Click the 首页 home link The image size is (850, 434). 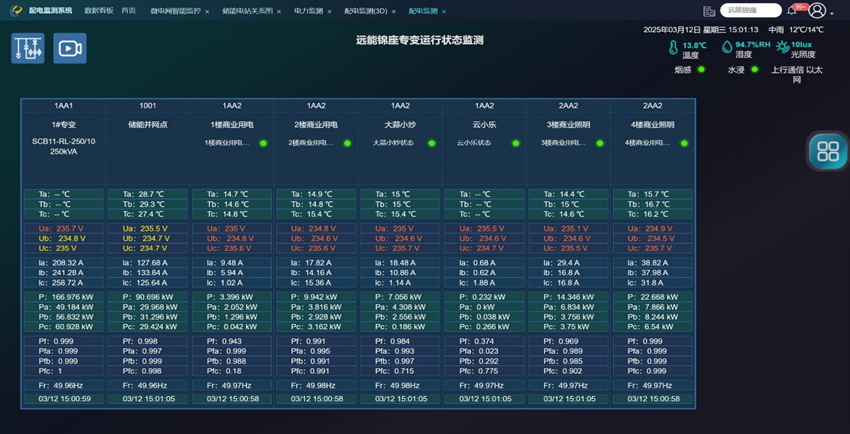(x=128, y=11)
